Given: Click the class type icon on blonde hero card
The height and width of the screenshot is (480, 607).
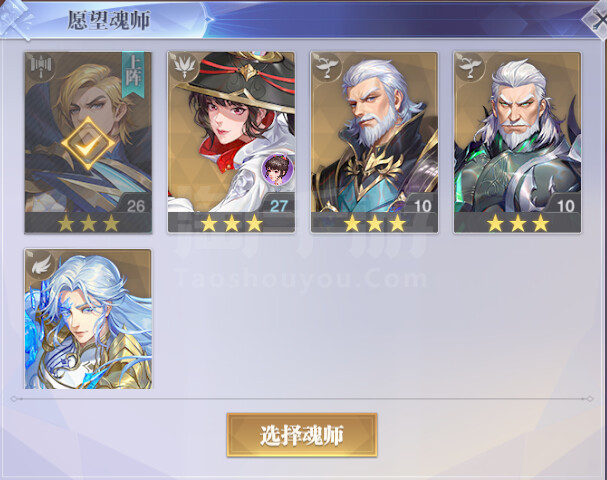Looking at the screenshot, I should [x=40, y=68].
